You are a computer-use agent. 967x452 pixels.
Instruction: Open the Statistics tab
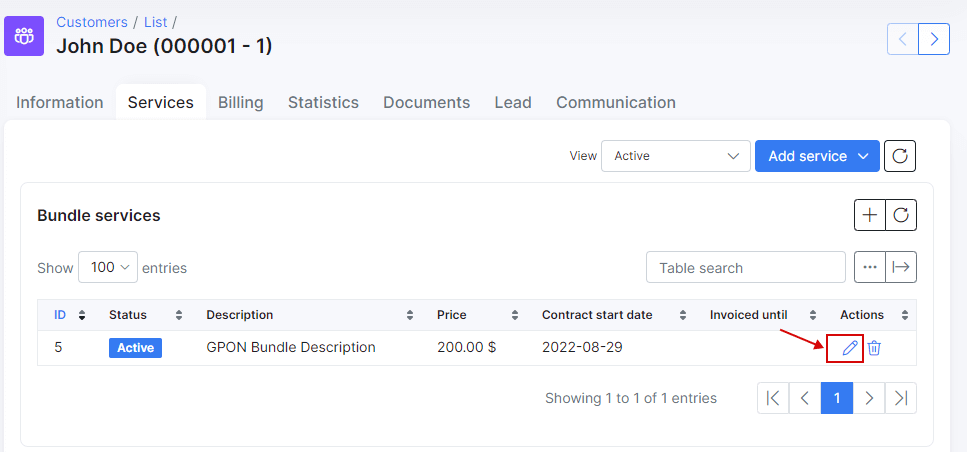(323, 102)
